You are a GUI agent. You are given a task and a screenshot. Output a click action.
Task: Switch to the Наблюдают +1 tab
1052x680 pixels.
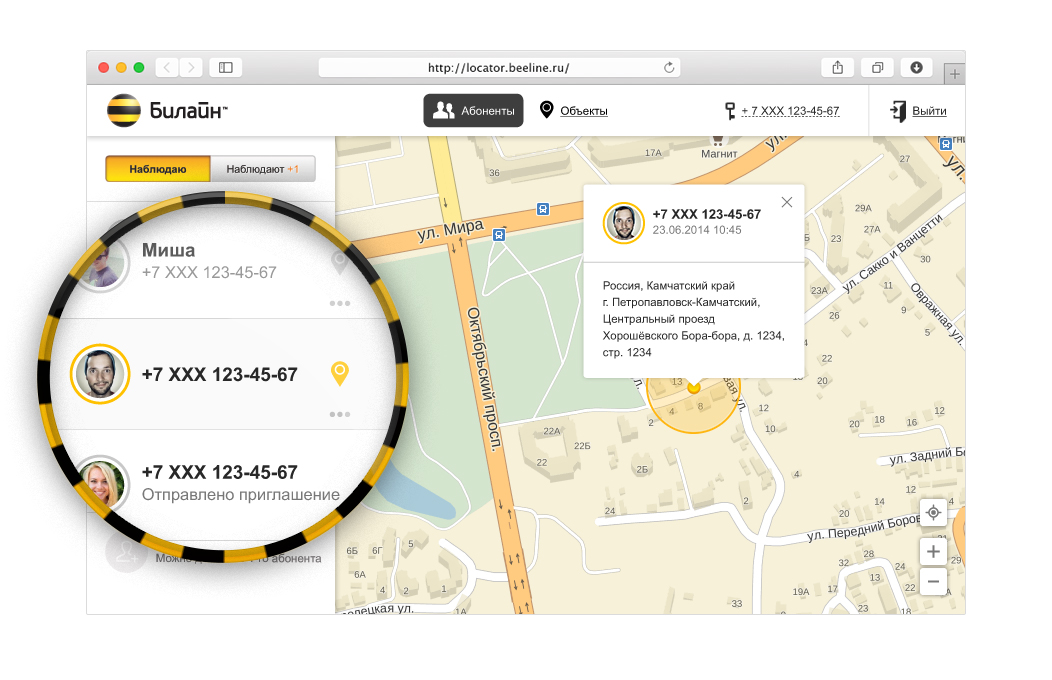tap(262, 169)
